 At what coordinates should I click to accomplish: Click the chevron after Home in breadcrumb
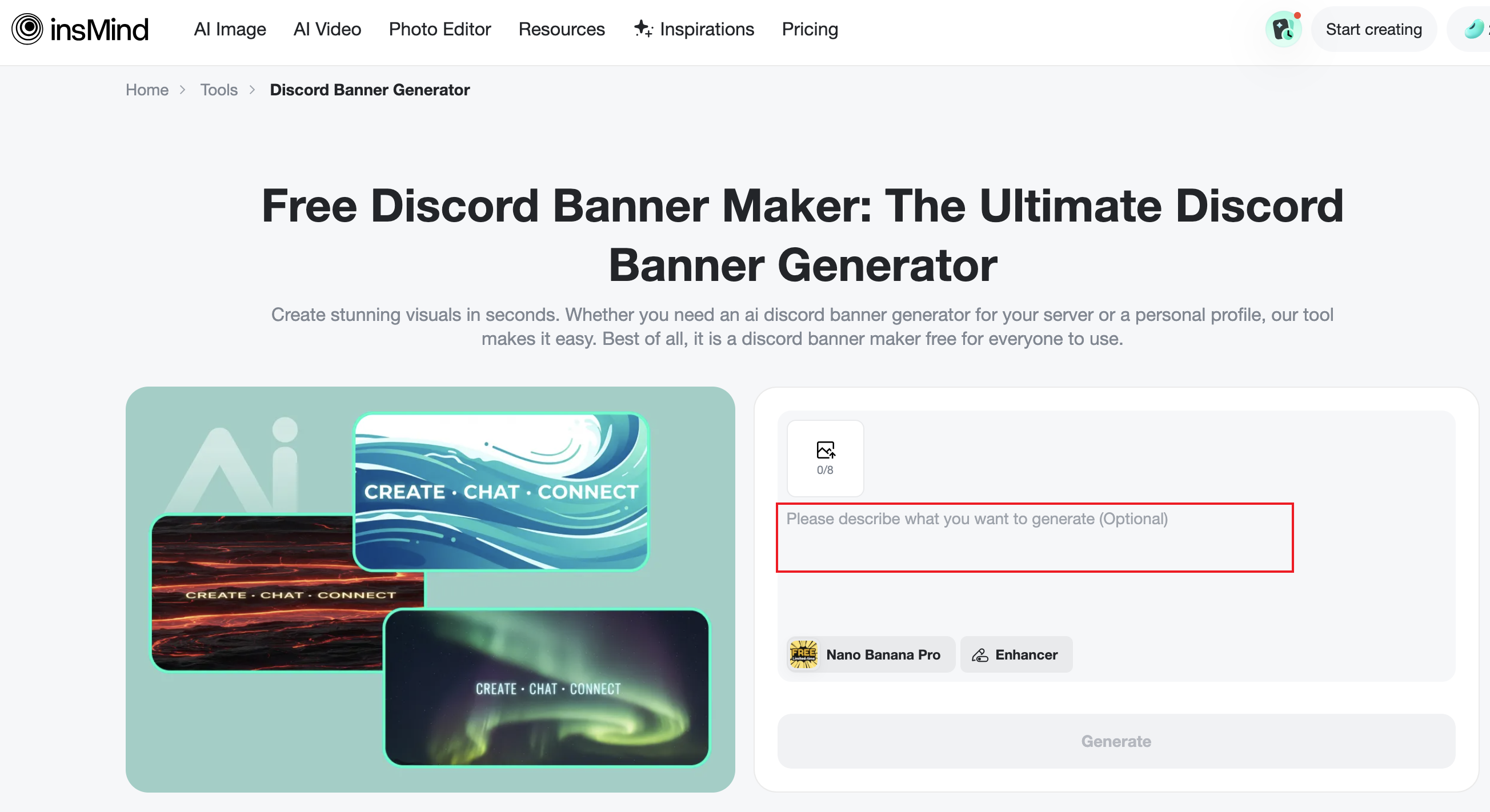click(x=183, y=90)
